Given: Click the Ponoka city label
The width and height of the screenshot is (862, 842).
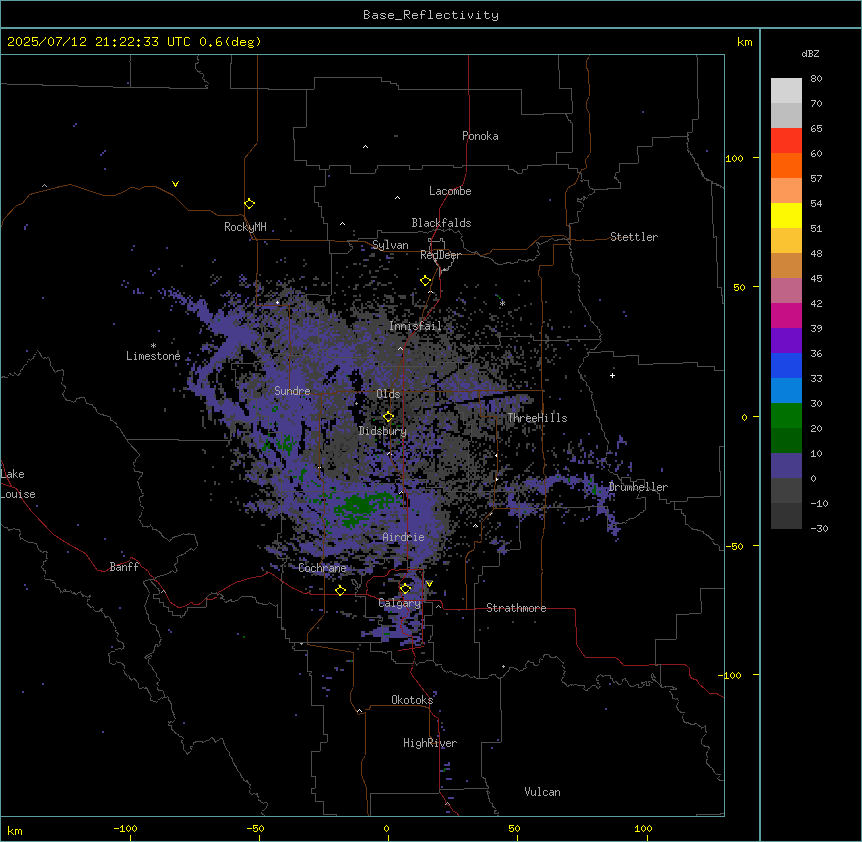Looking at the screenshot, I should (480, 136).
